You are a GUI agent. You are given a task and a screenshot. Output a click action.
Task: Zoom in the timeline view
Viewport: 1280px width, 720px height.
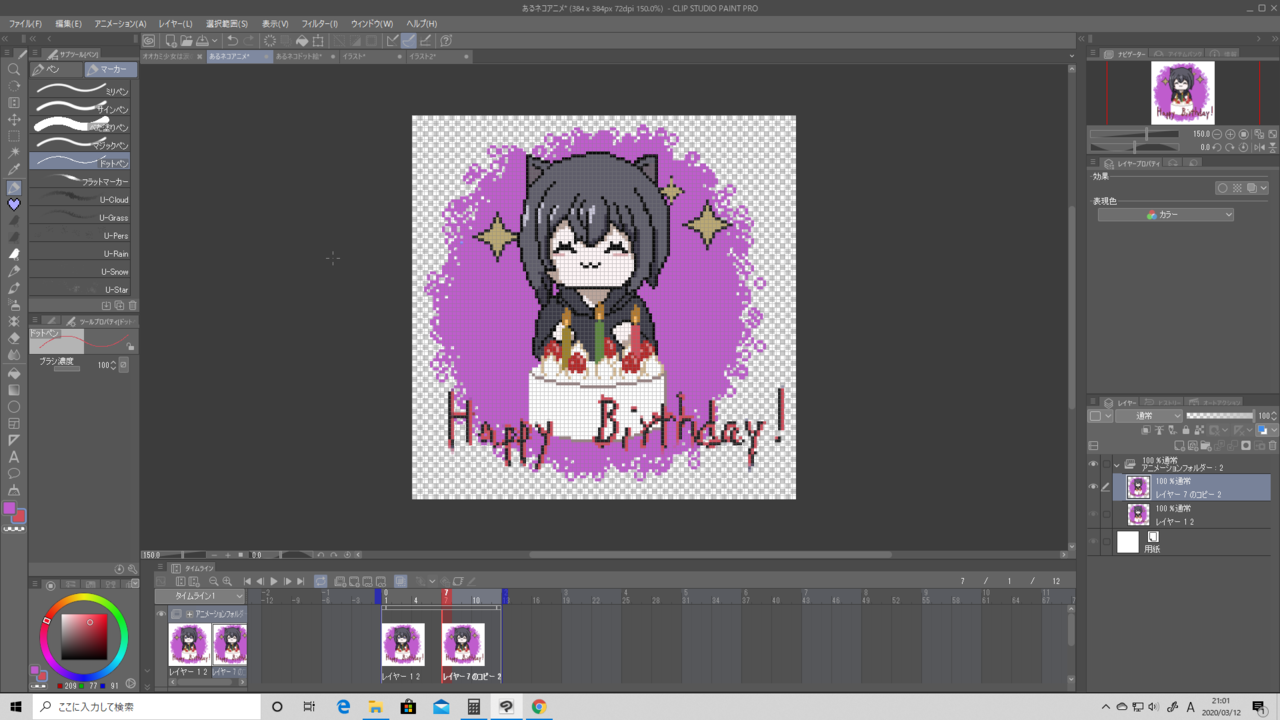coord(227,581)
